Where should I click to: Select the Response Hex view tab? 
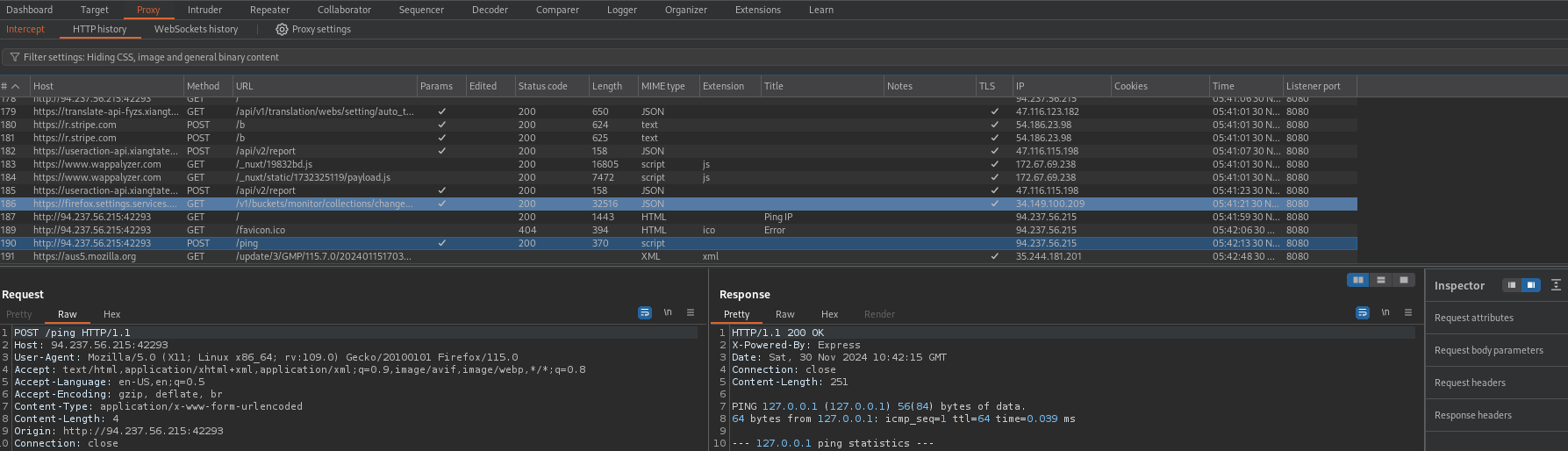pyautogui.click(x=829, y=314)
